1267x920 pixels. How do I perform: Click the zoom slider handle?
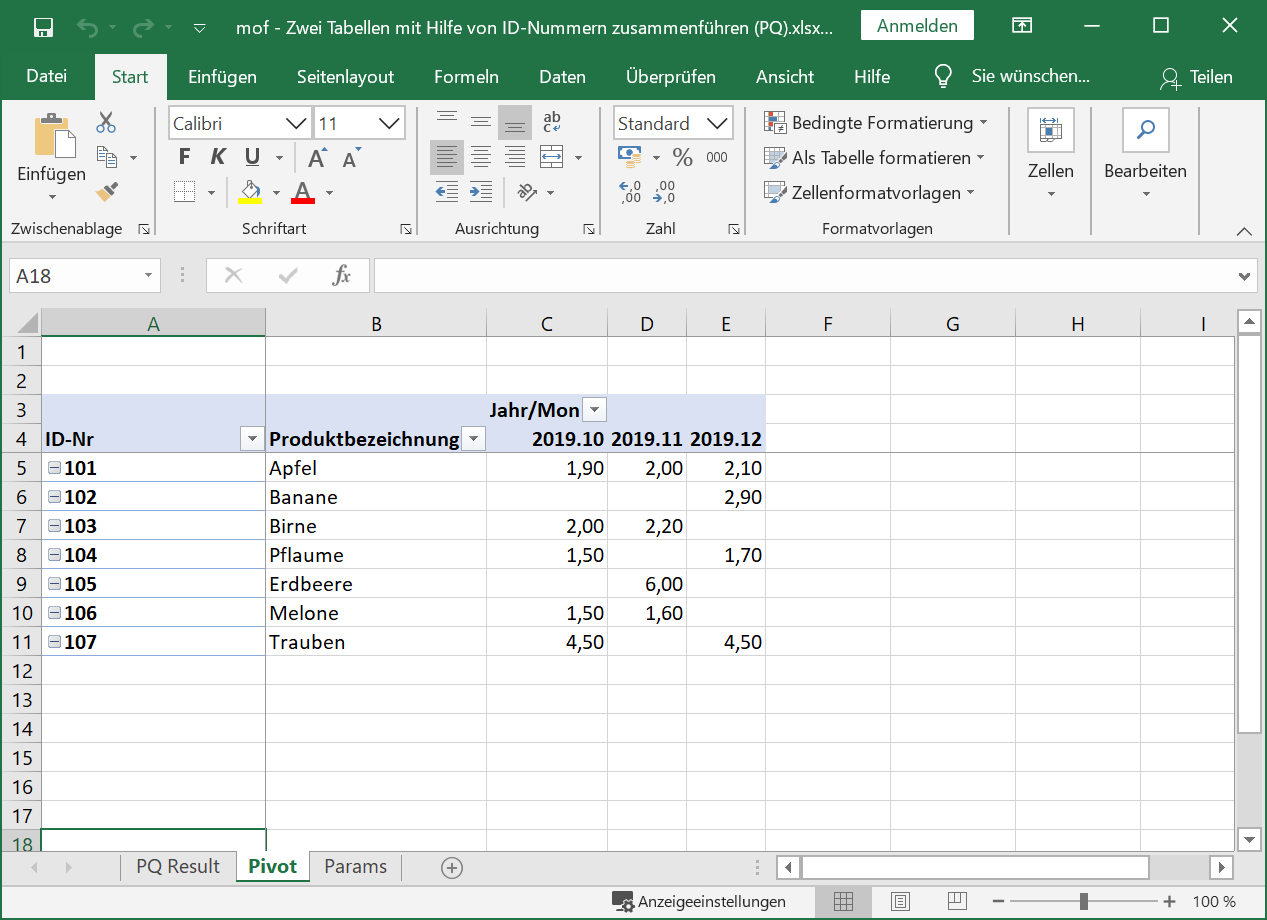pos(1084,902)
